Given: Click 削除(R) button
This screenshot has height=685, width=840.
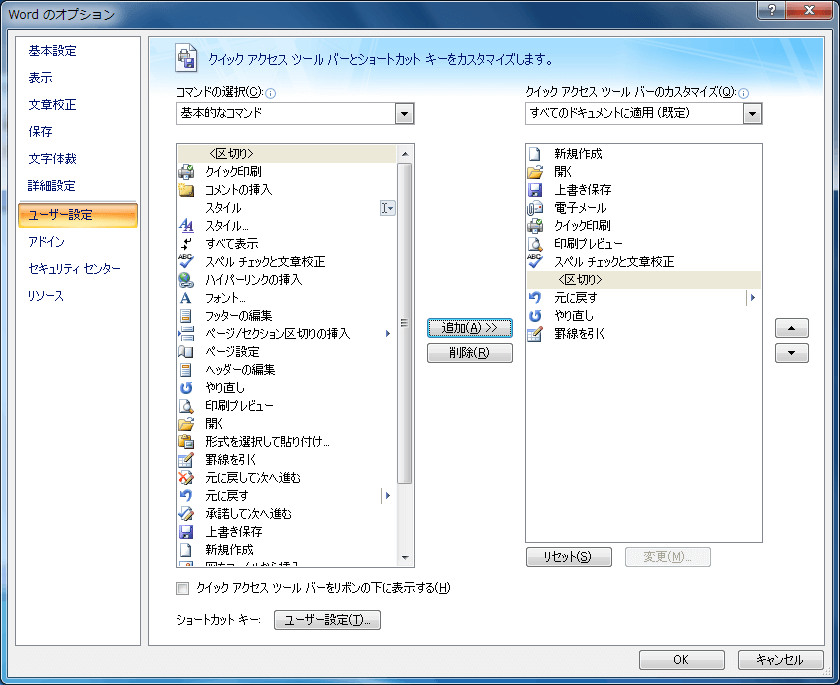Looking at the screenshot, I should point(470,353).
